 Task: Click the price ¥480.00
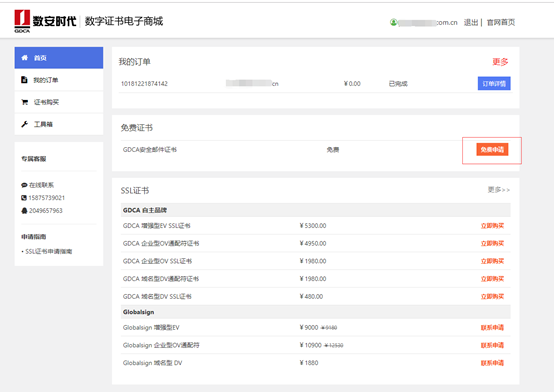pos(311,296)
